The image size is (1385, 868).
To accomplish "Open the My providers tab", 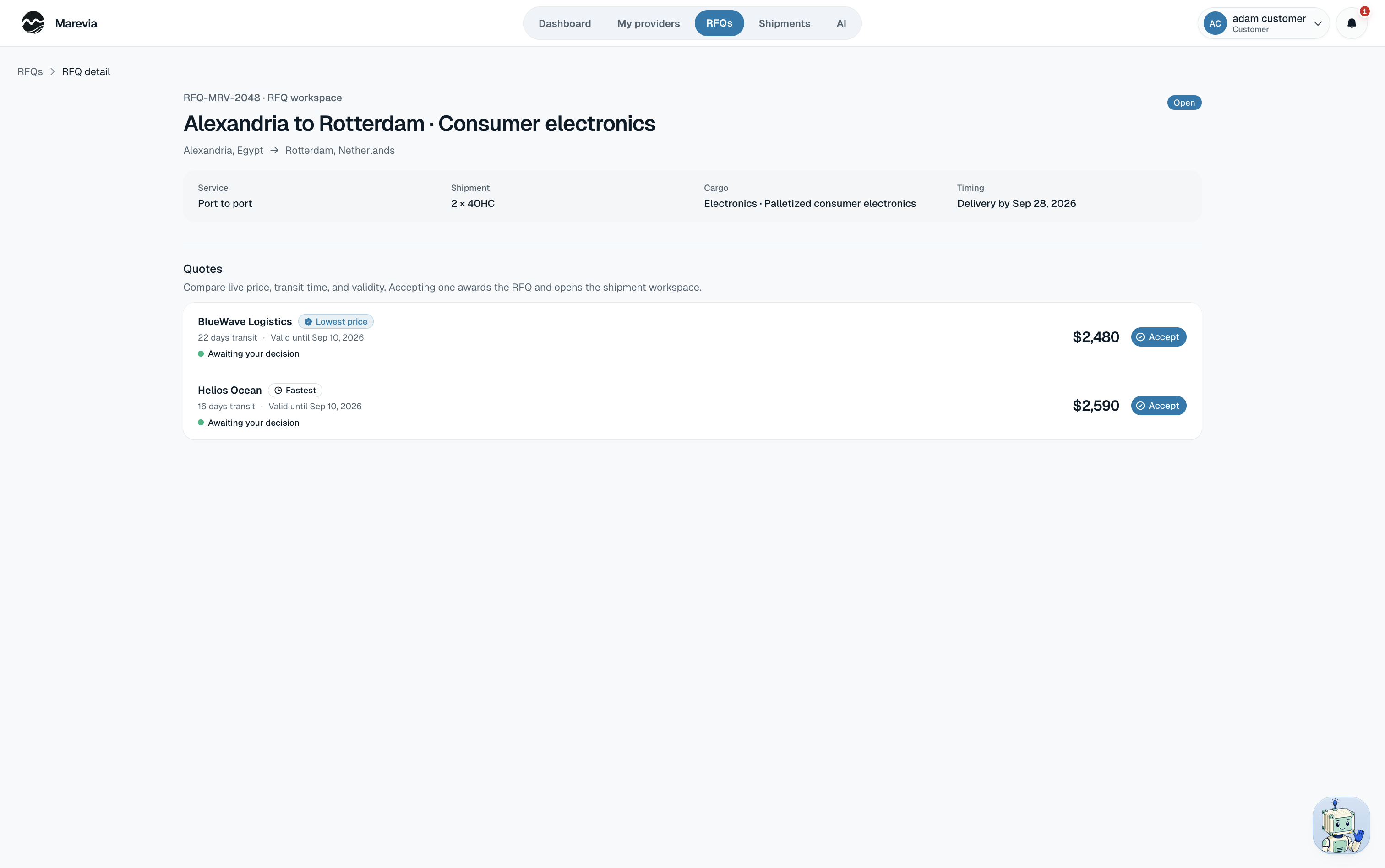I will point(648,23).
